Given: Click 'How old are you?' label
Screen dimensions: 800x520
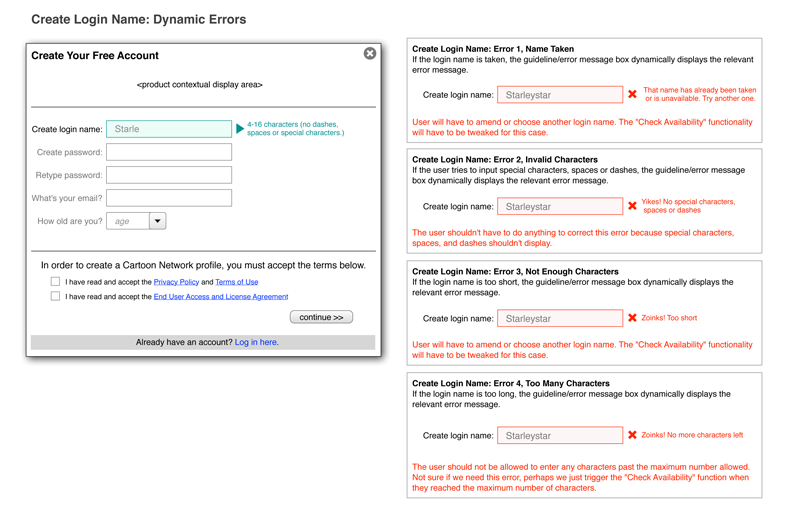Looking at the screenshot, I should tap(69, 221).
